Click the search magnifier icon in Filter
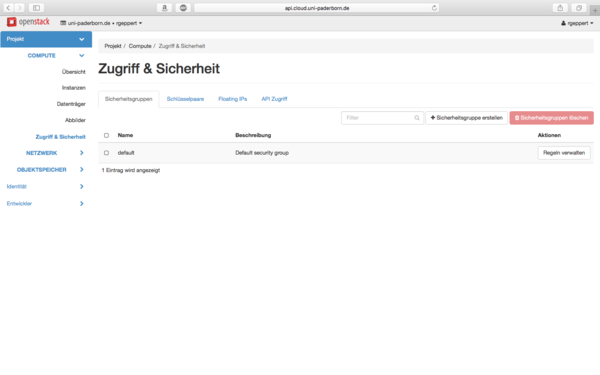This screenshot has width=600, height=375. [x=417, y=118]
